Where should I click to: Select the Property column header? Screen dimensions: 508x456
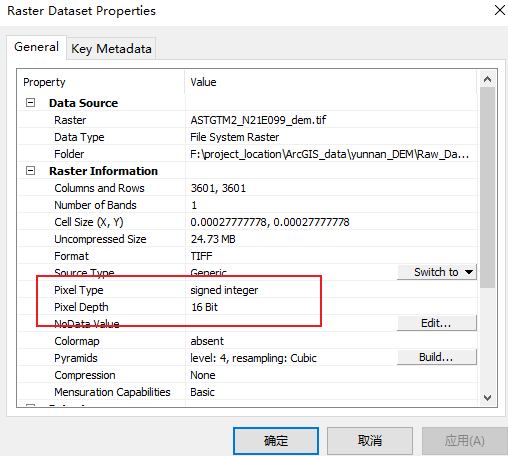[x=101, y=82]
